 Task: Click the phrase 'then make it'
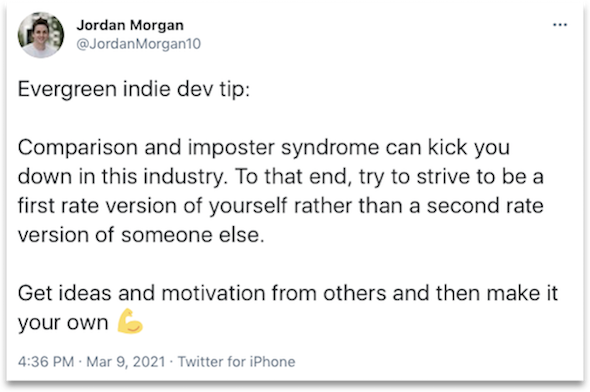click(x=497, y=293)
